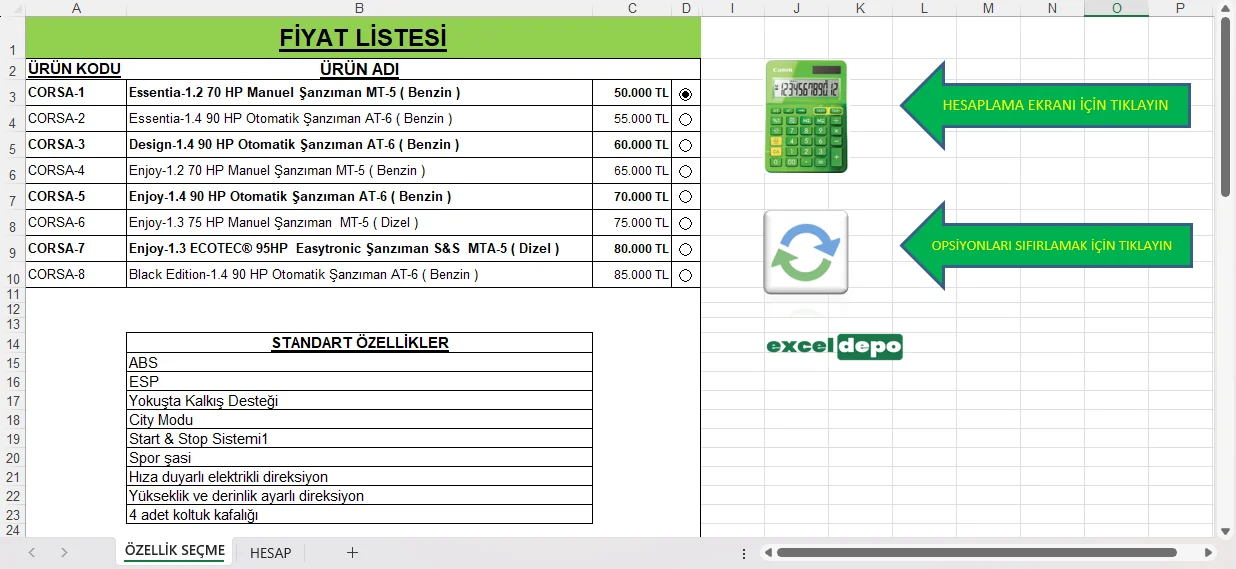Select the CORSA-5 radio button
This screenshot has height=569, width=1236.
(685, 197)
